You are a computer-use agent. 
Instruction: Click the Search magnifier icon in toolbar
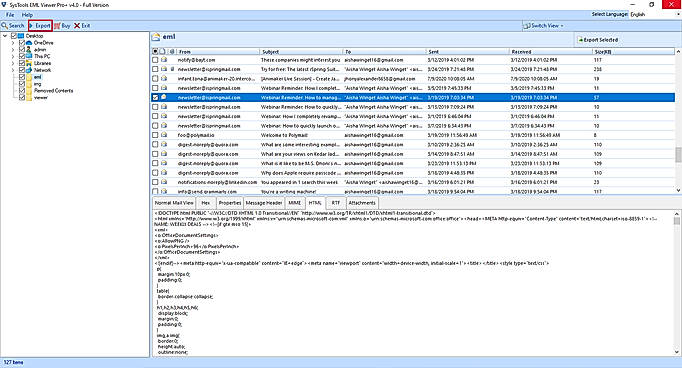coord(4,26)
